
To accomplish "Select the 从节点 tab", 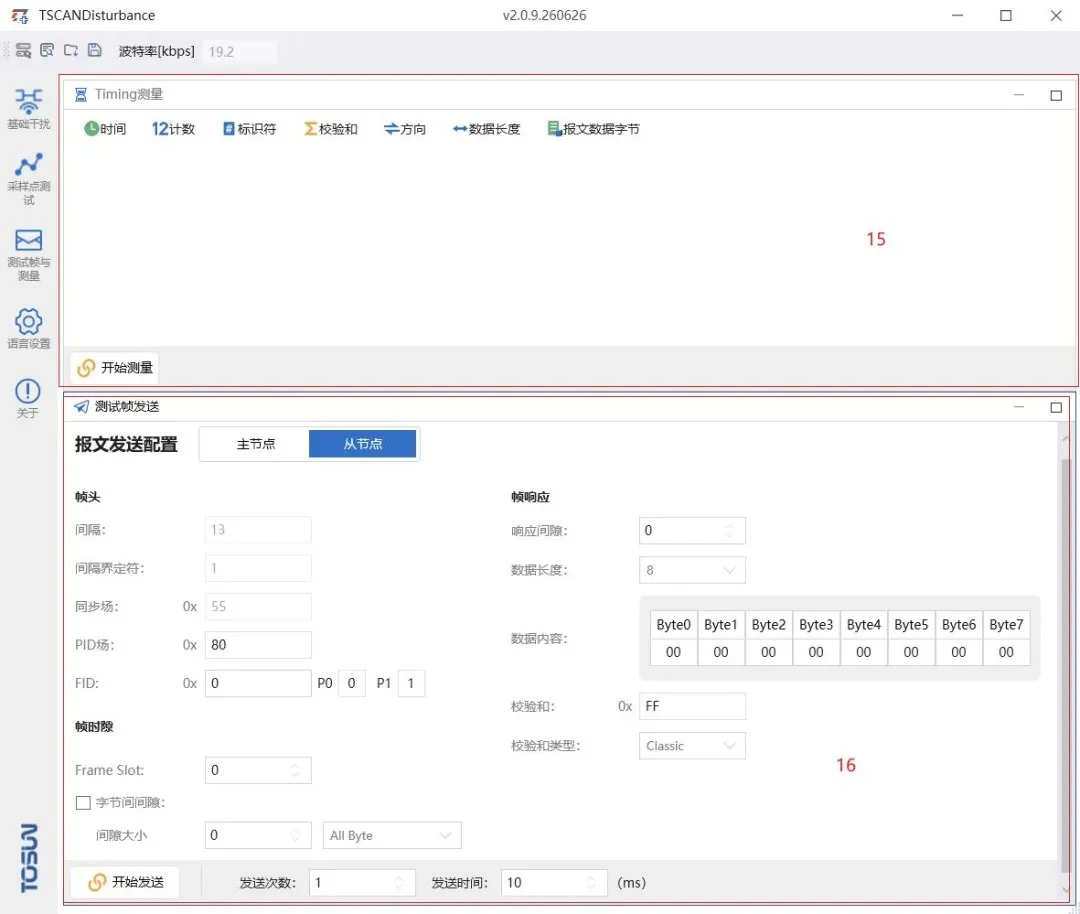I will tap(362, 444).
